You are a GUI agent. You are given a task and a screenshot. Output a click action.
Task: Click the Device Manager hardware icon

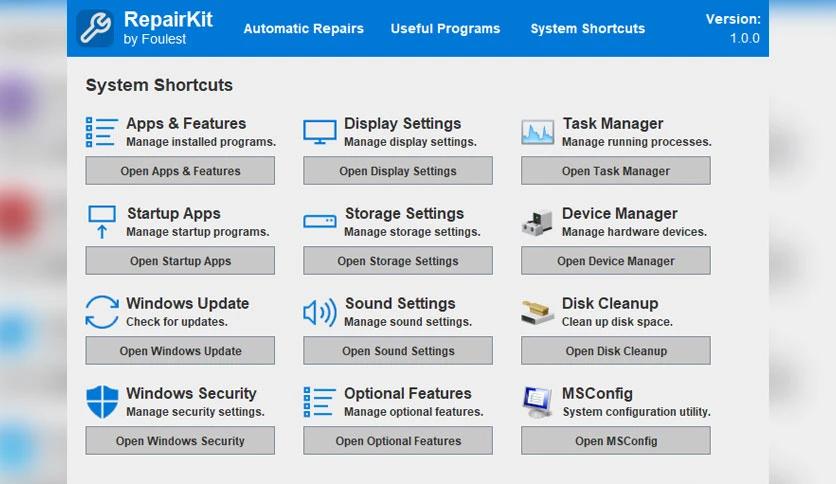tap(537, 222)
